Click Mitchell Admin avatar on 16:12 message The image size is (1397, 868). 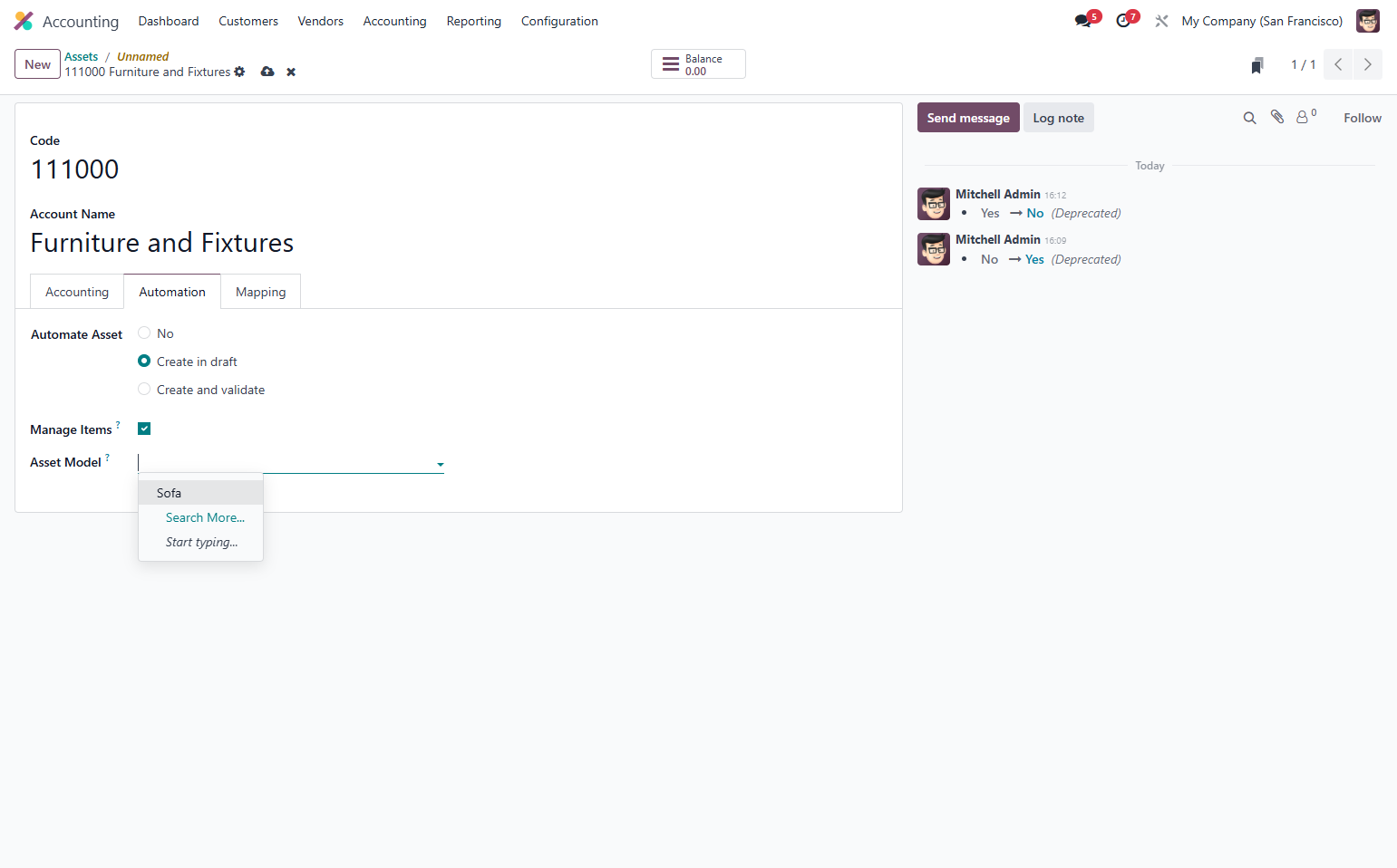click(x=934, y=204)
